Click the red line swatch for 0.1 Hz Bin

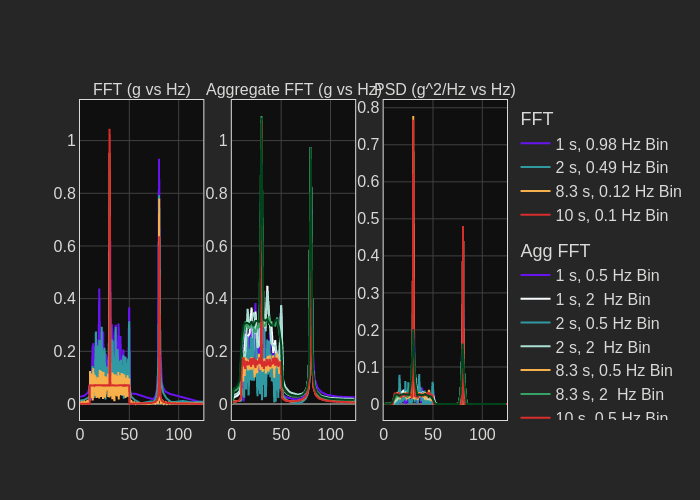(x=536, y=216)
